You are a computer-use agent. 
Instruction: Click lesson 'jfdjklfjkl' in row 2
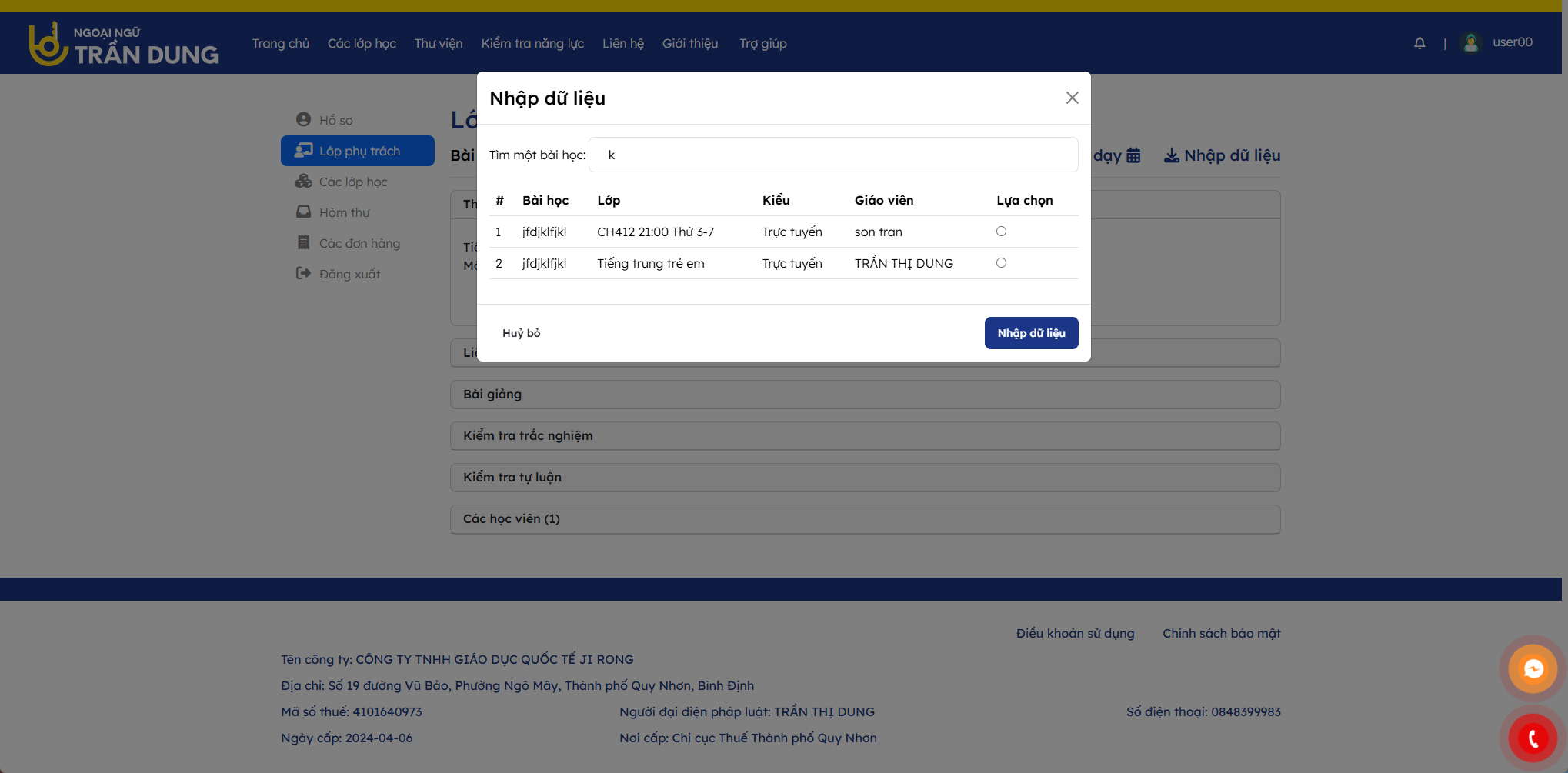[x=544, y=263]
